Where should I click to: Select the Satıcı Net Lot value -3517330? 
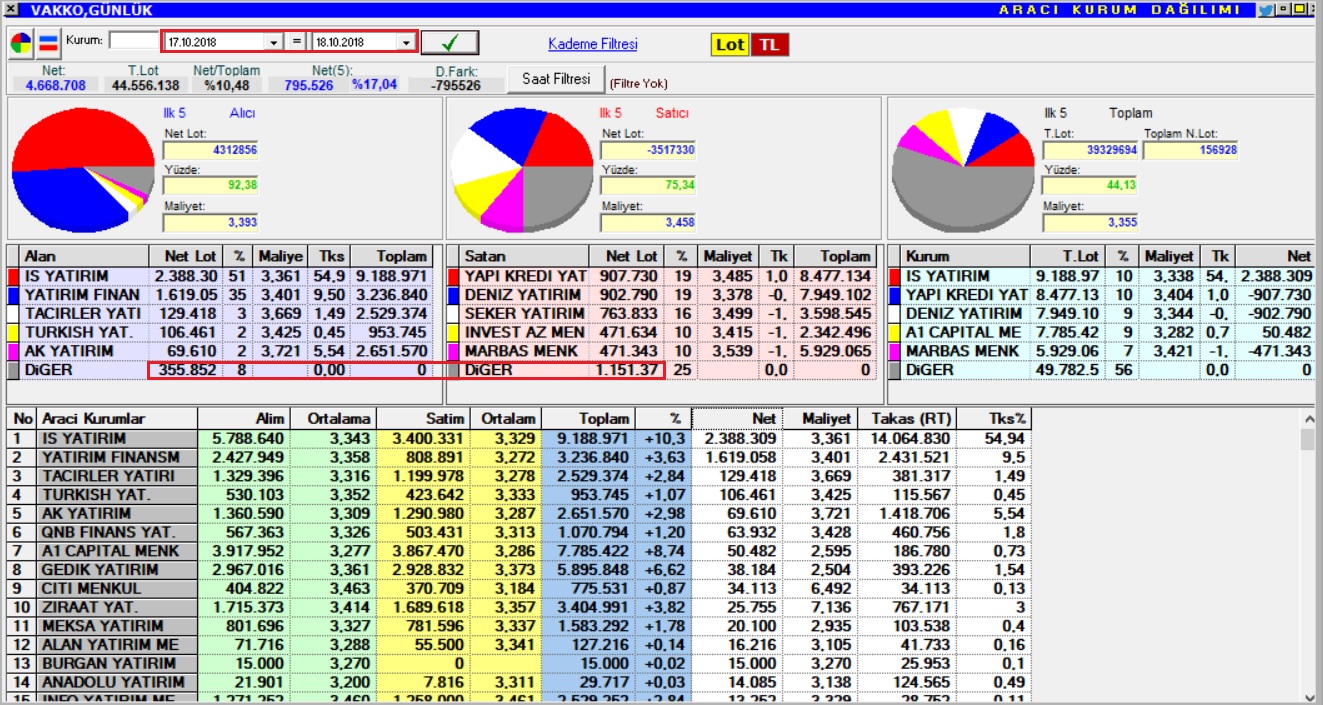click(649, 151)
